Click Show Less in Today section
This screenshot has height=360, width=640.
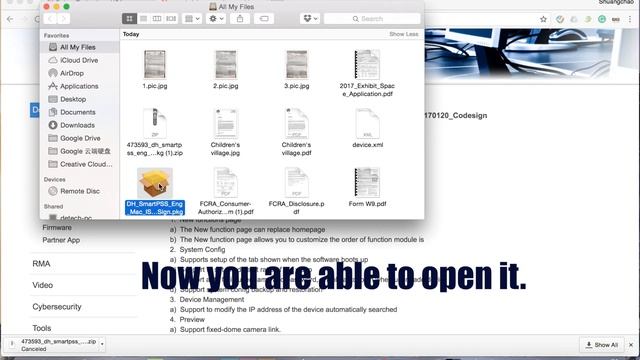[403, 34]
